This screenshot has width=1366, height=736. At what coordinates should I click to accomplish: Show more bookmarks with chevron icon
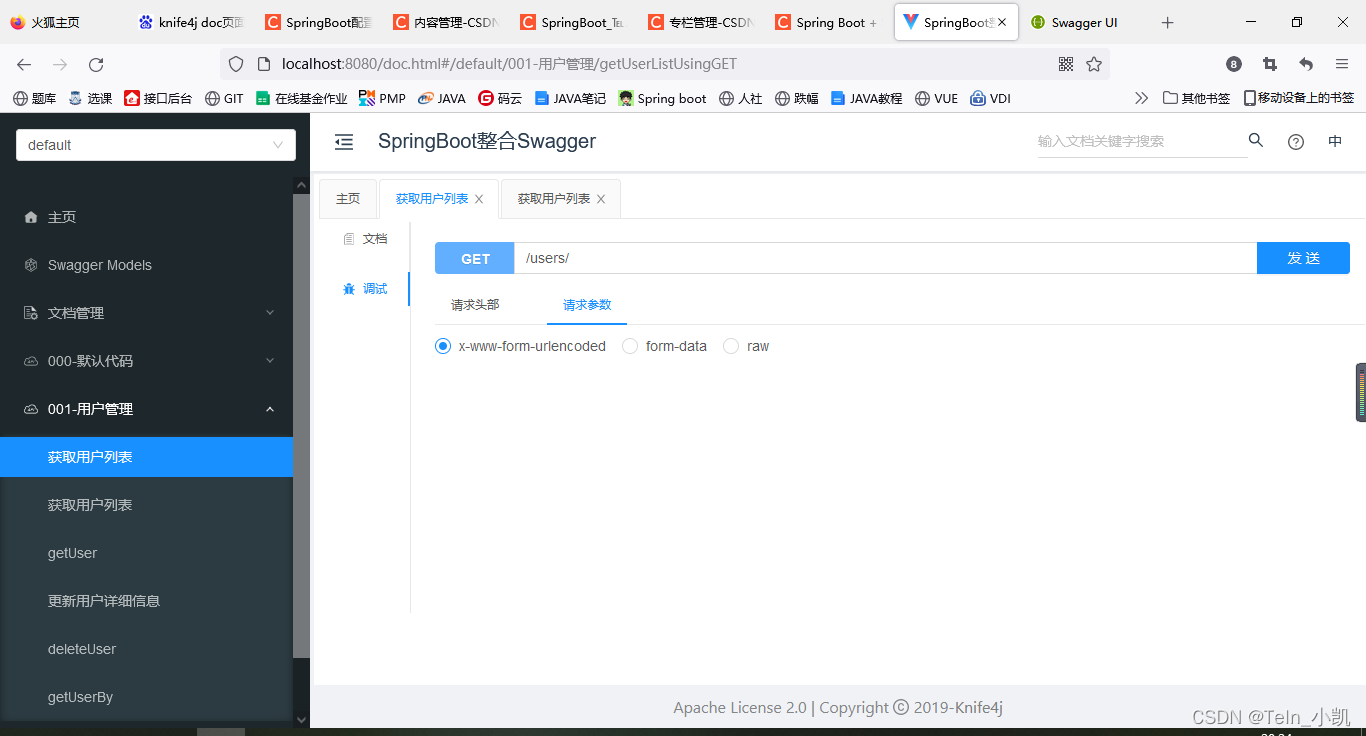pyautogui.click(x=1141, y=98)
